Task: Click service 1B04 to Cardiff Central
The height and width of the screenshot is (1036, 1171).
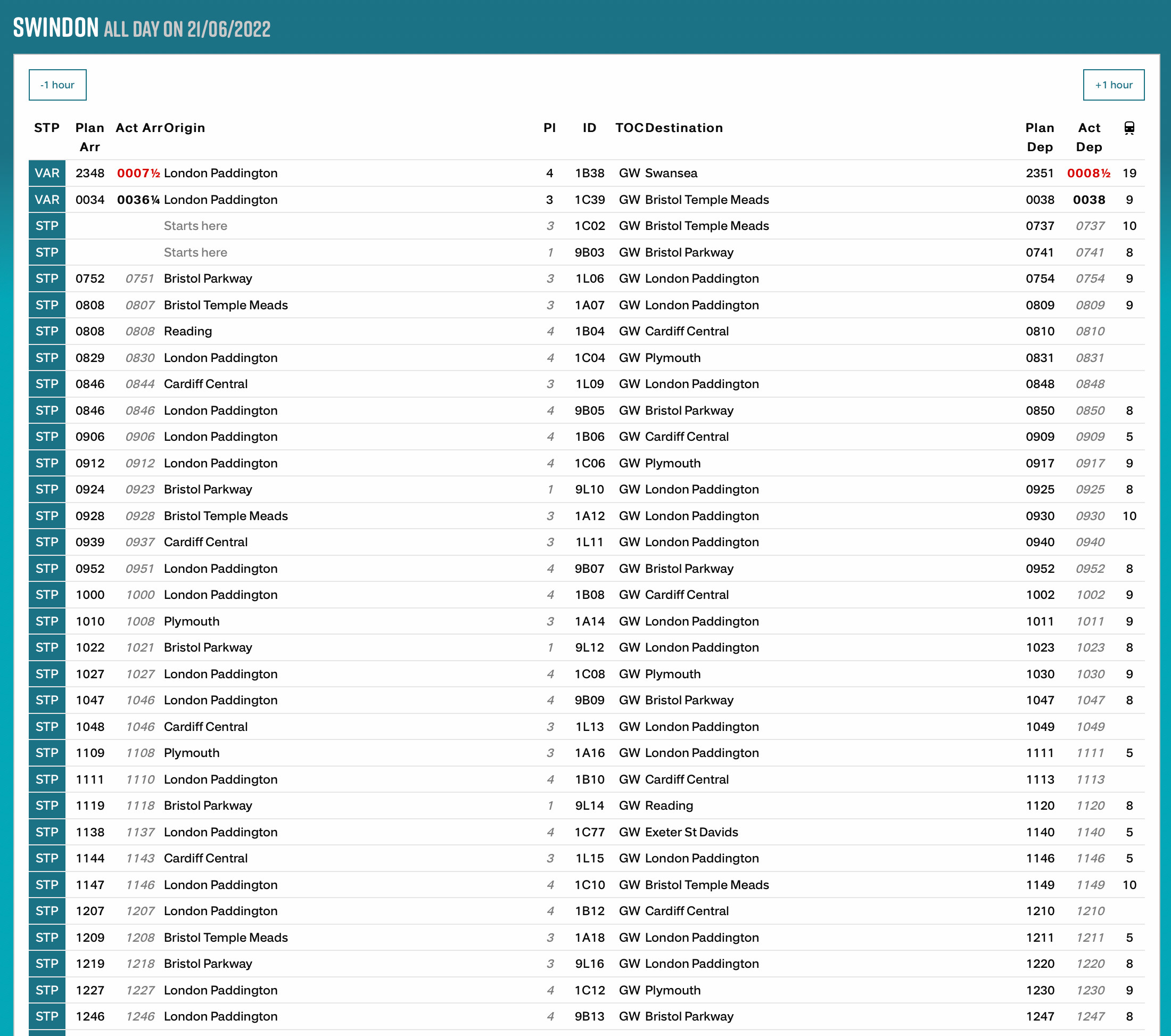Action: [590, 331]
